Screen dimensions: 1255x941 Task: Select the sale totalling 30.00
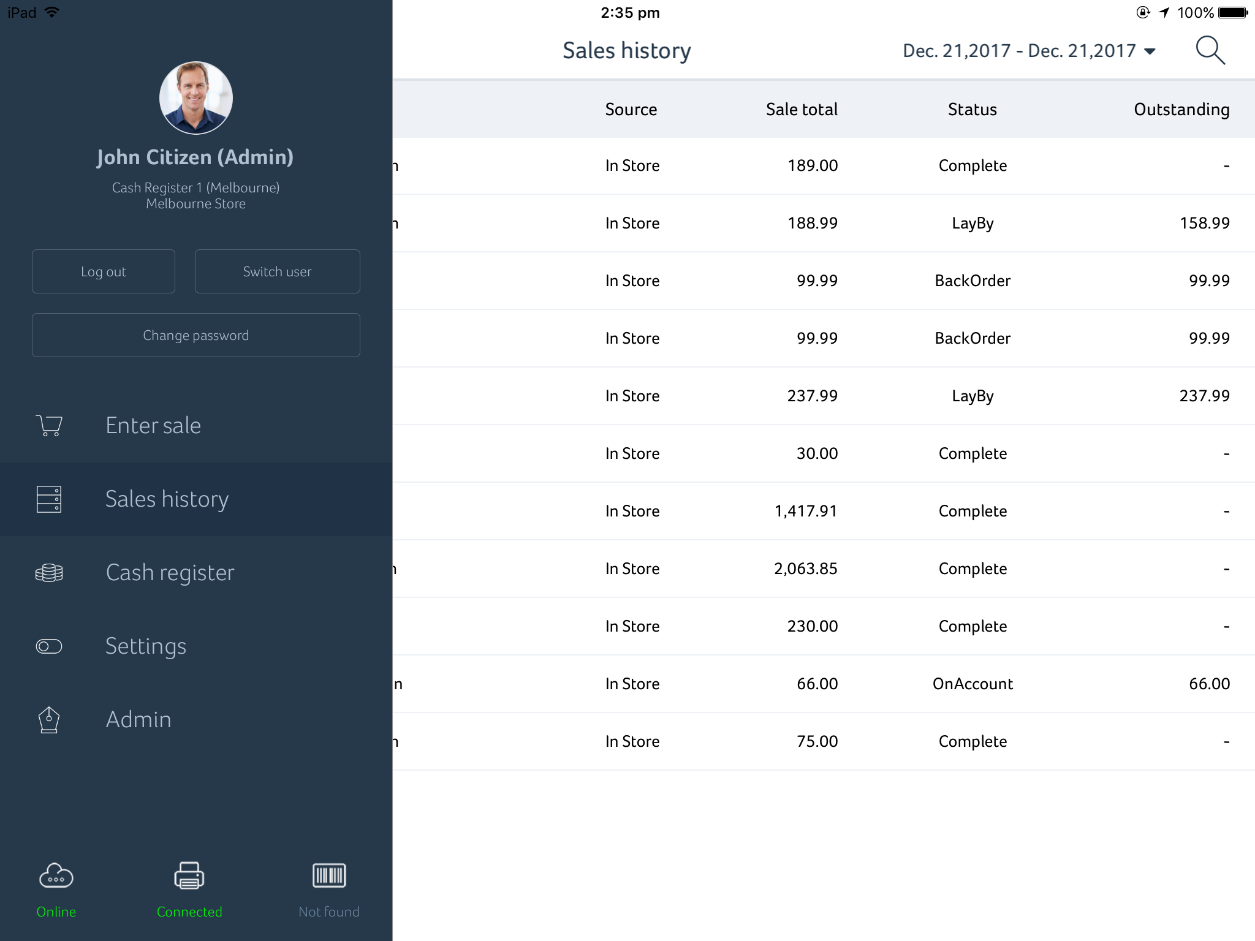pyautogui.click(x=817, y=454)
